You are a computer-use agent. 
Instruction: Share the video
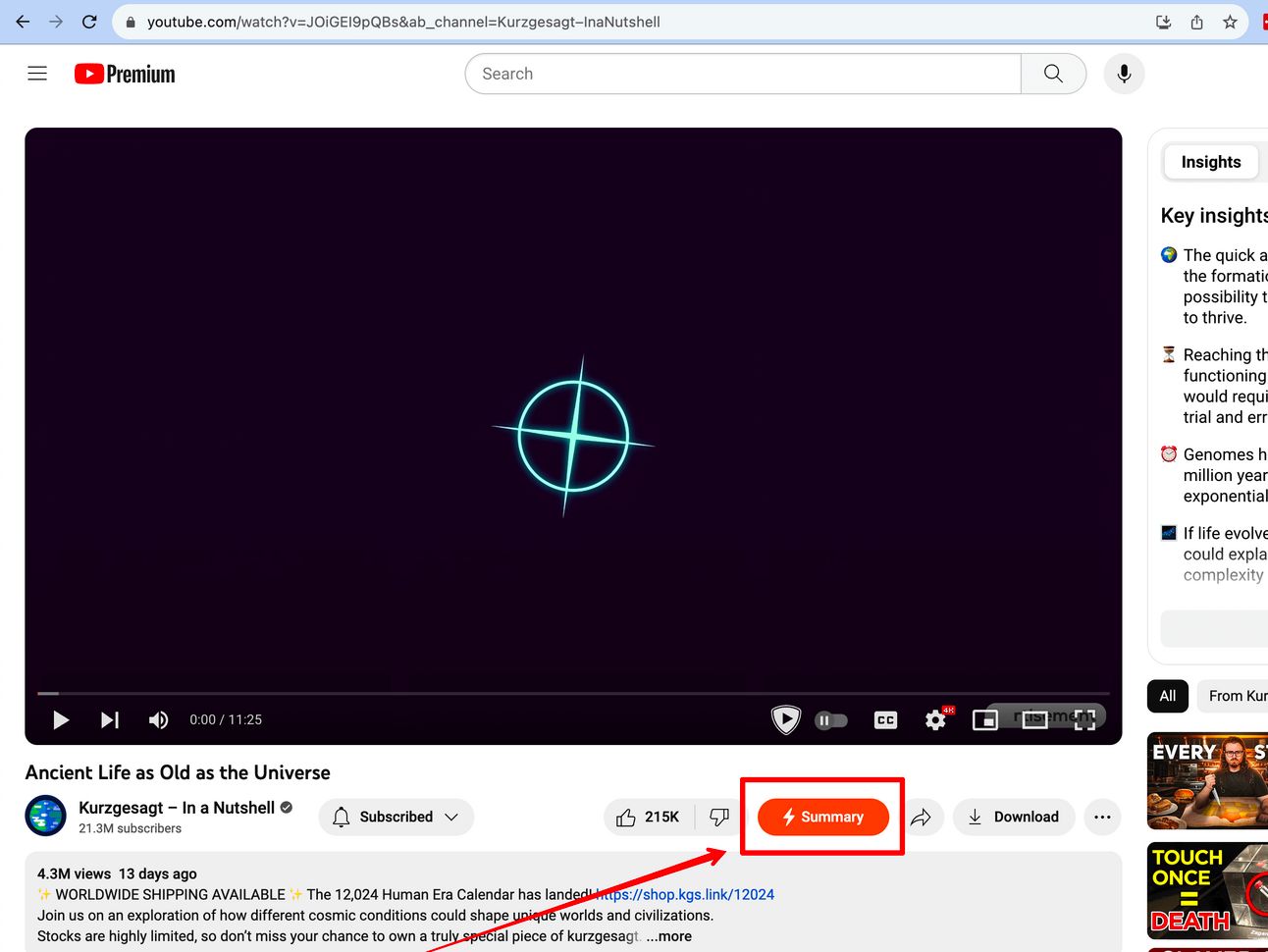921,817
